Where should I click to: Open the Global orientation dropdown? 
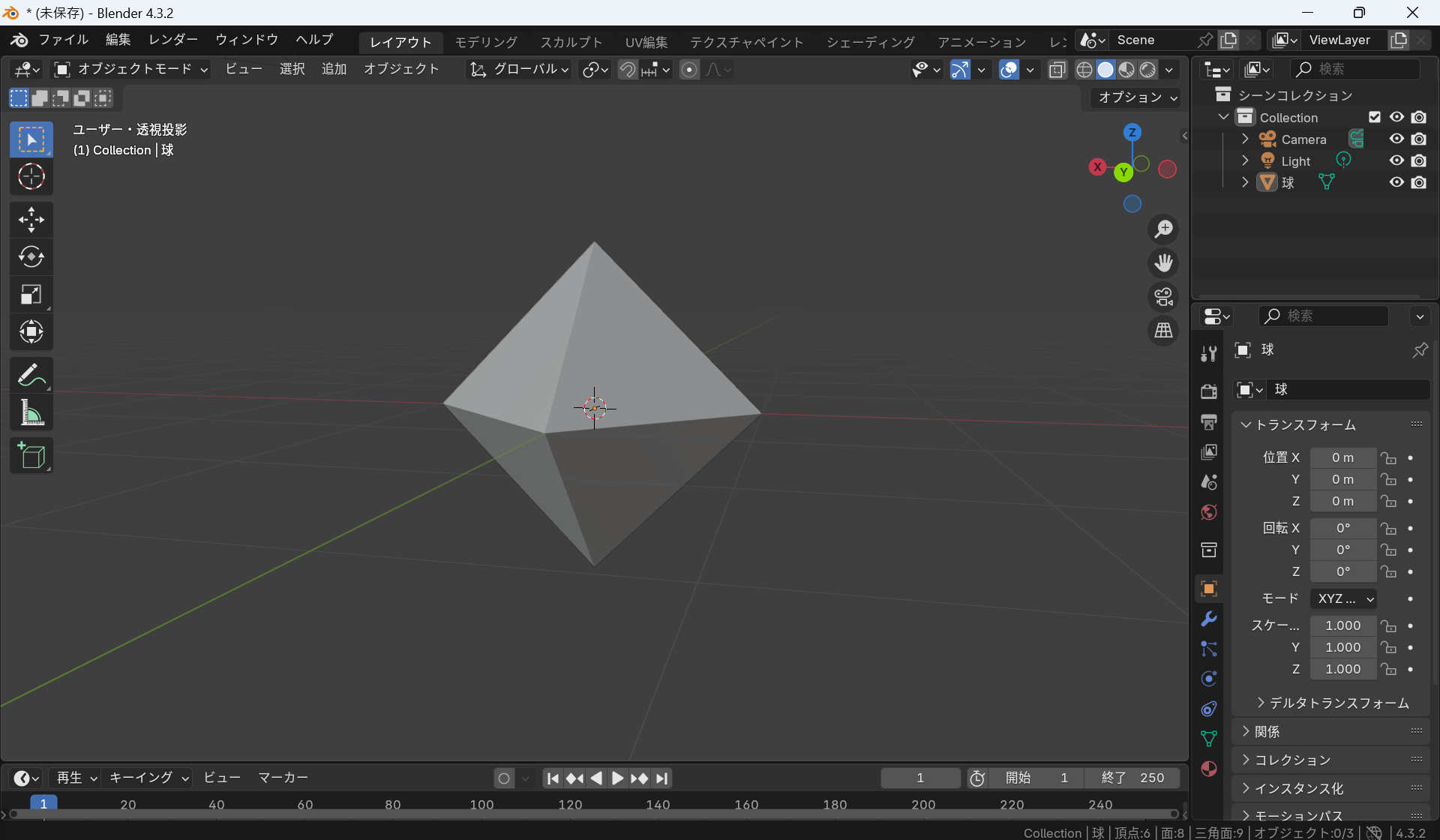click(518, 70)
